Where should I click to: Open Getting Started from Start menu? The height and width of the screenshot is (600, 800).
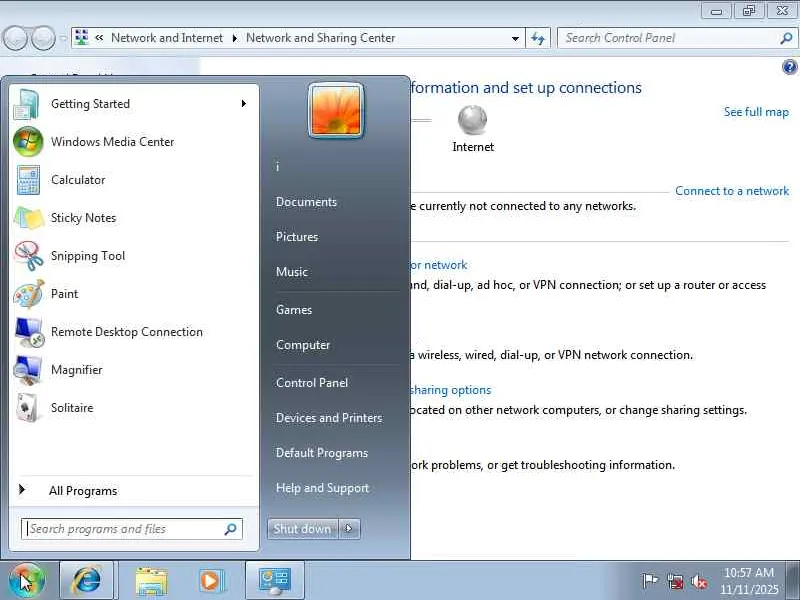pyautogui.click(x=134, y=104)
